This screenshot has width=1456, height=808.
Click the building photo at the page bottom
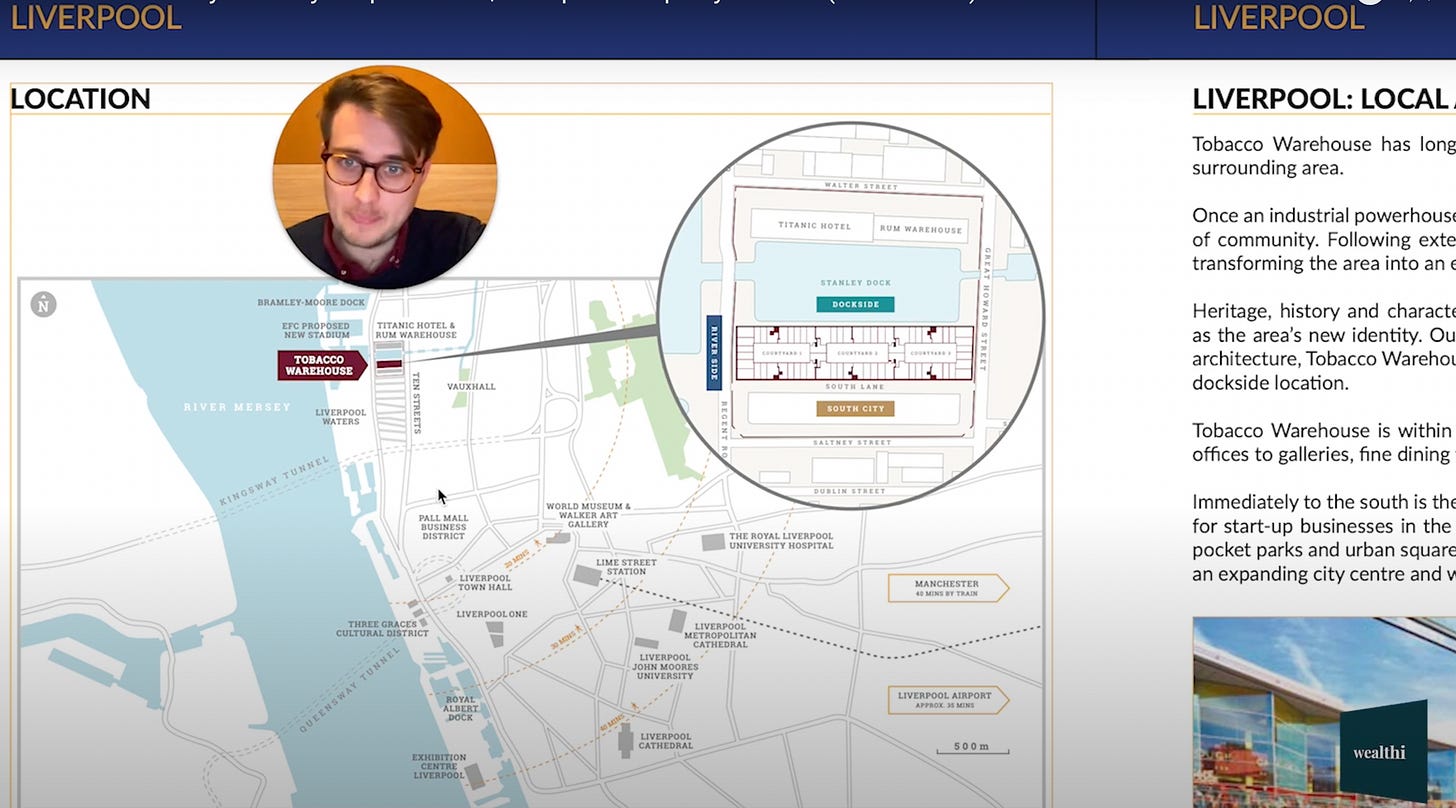coord(1323,712)
